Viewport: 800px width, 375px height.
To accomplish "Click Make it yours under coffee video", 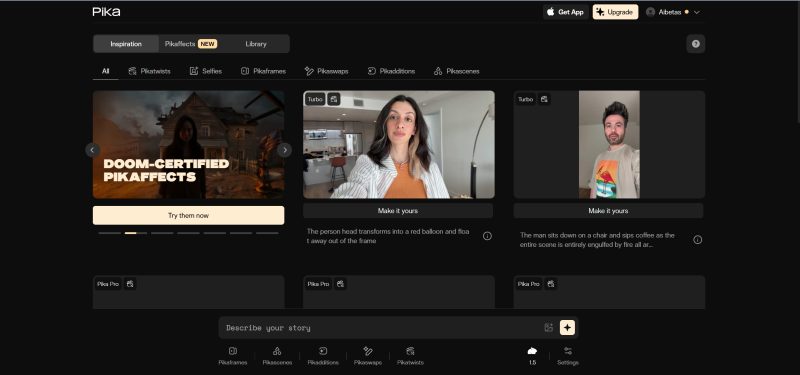I will coord(608,211).
